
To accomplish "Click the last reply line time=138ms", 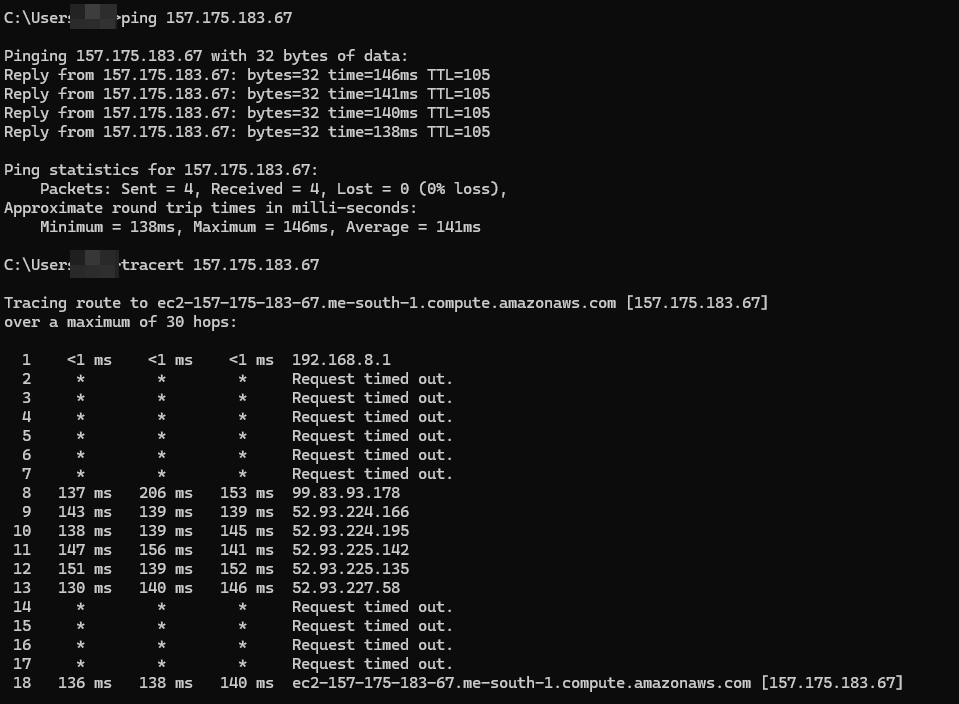I will (x=372, y=132).
